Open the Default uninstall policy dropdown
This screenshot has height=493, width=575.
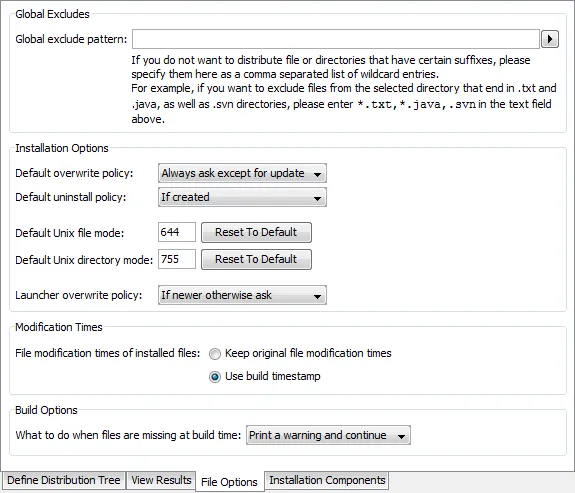tap(242, 197)
